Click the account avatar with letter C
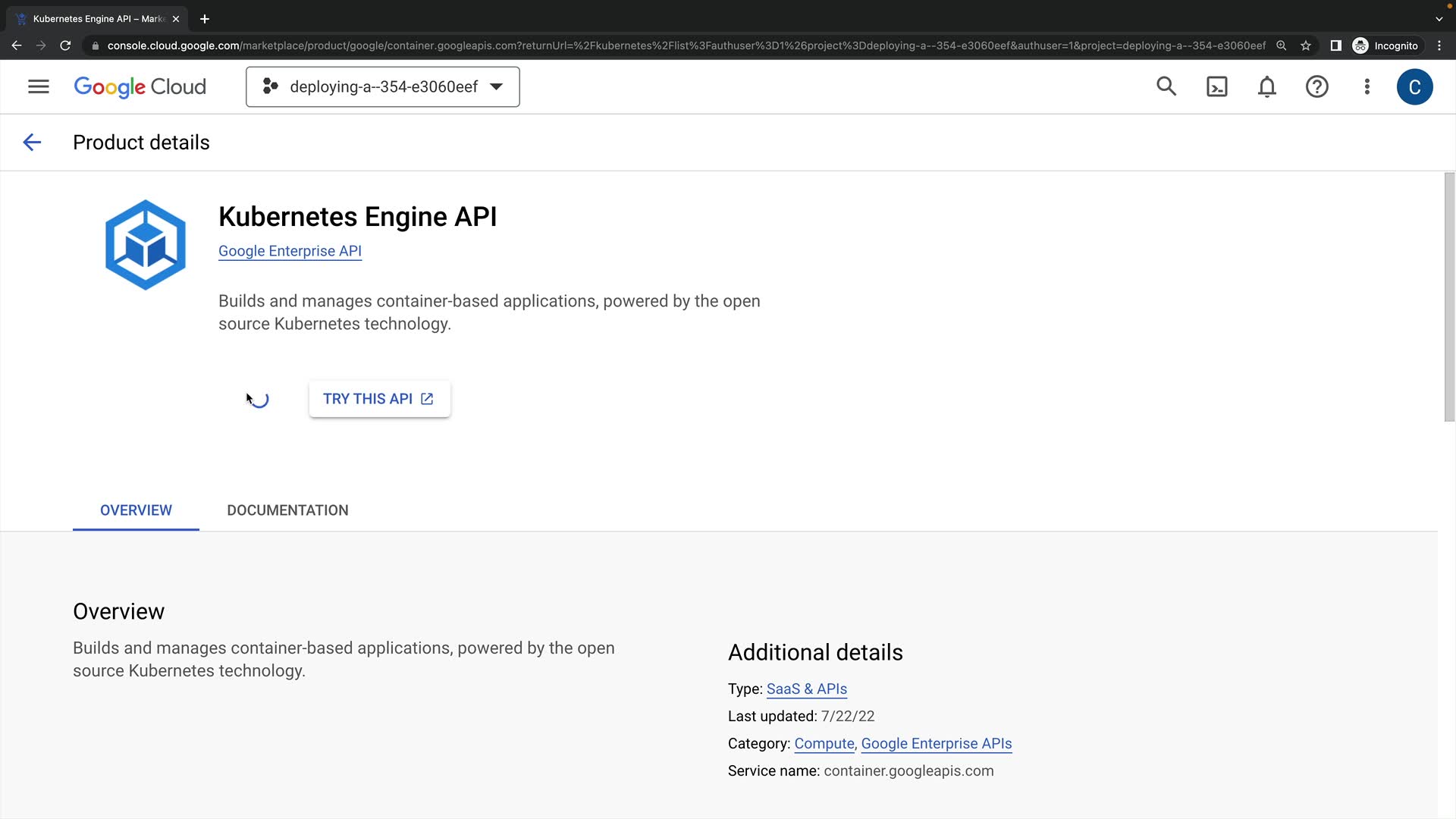This screenshot has height=819, width=1456. (x=1414, y=86)
